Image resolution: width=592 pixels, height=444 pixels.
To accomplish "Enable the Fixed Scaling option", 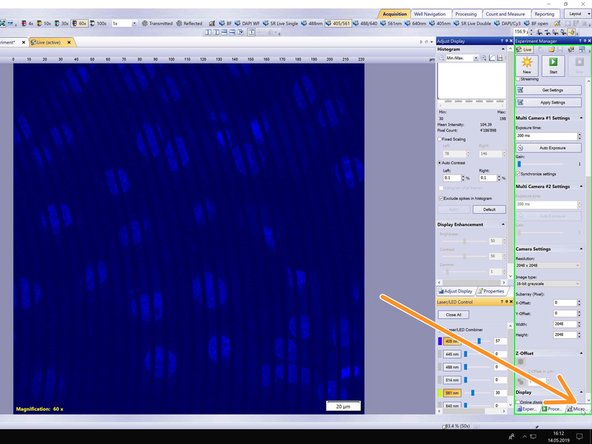I will [440, 139].
